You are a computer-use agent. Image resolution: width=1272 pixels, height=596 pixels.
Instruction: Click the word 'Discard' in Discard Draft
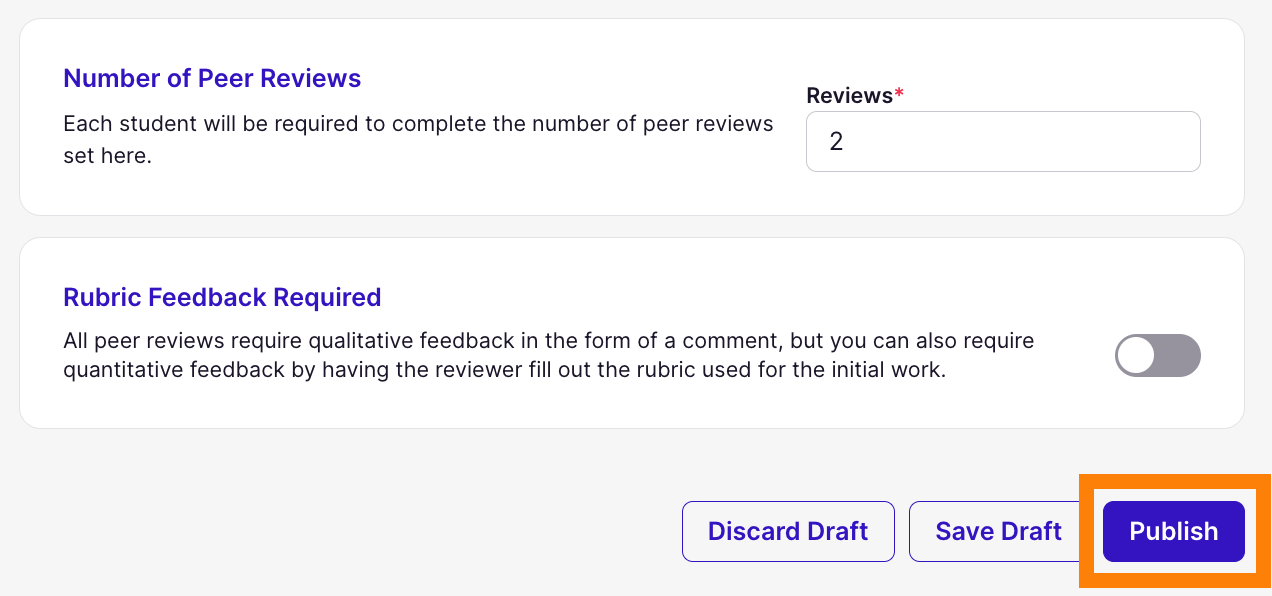[x=753, y=531]
